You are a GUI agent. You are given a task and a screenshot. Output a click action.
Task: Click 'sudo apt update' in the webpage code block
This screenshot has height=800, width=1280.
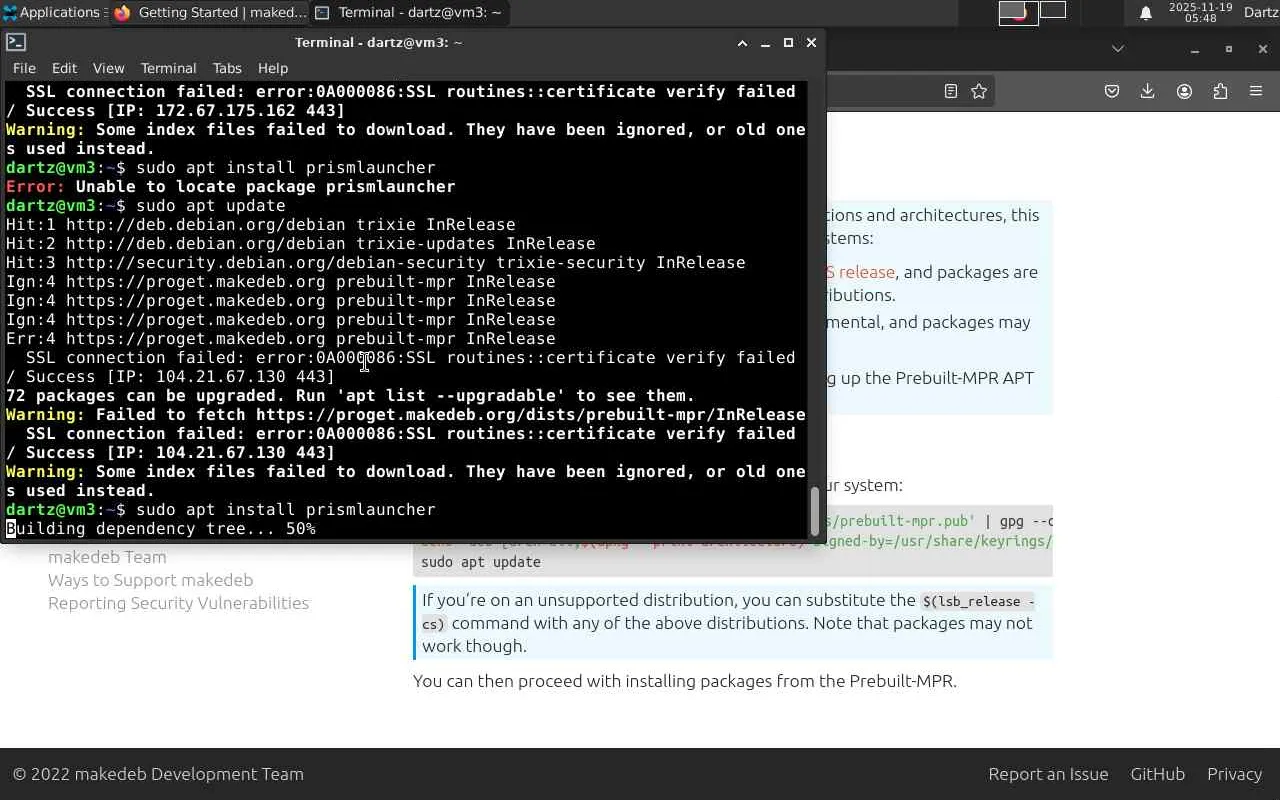coord(481,562)
